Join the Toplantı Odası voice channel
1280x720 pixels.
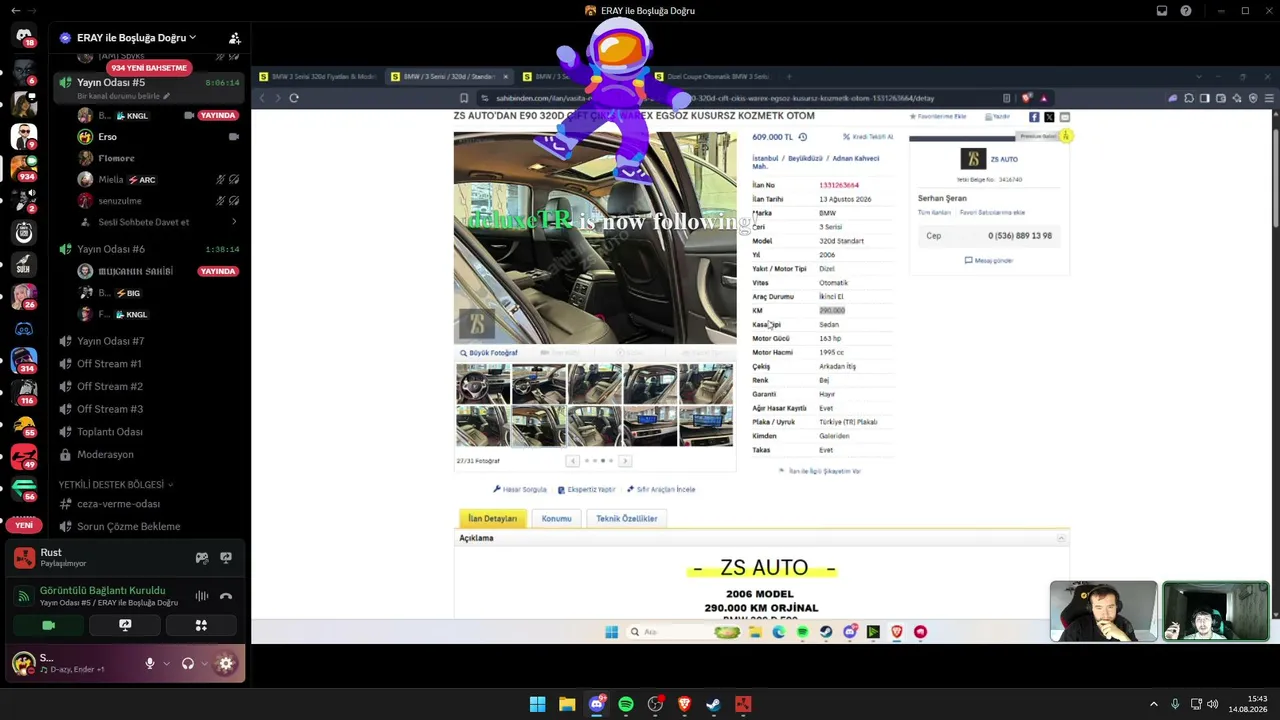[110, 432]
